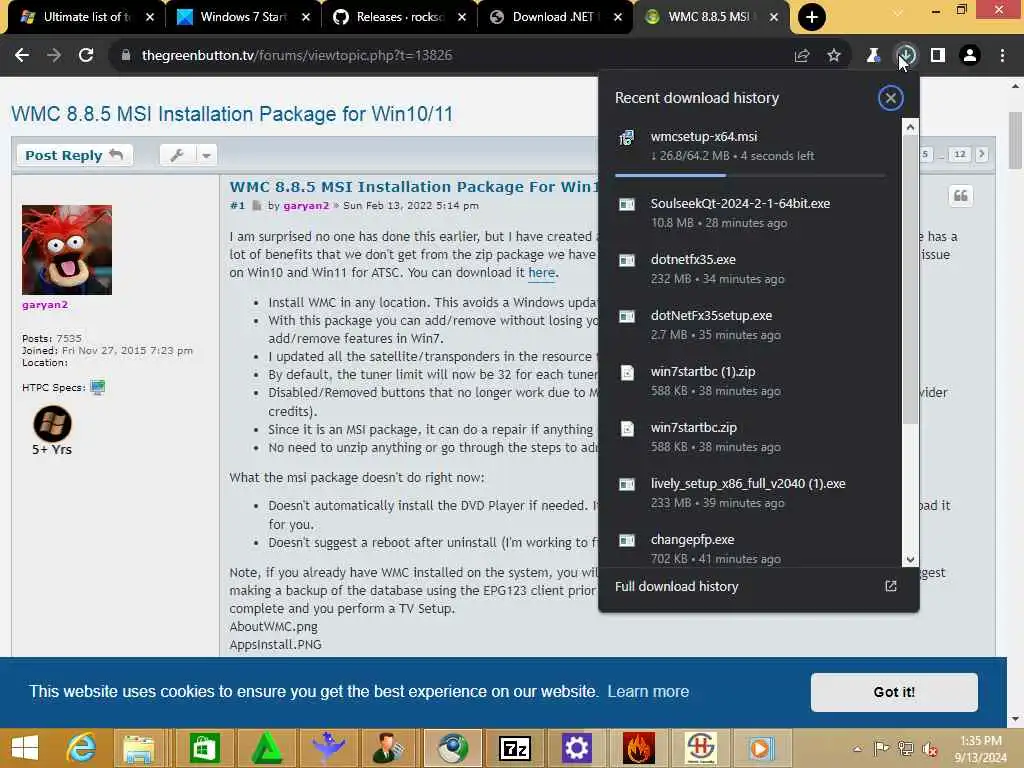Open win7startbc (1).zip download entry

point(750,381)
